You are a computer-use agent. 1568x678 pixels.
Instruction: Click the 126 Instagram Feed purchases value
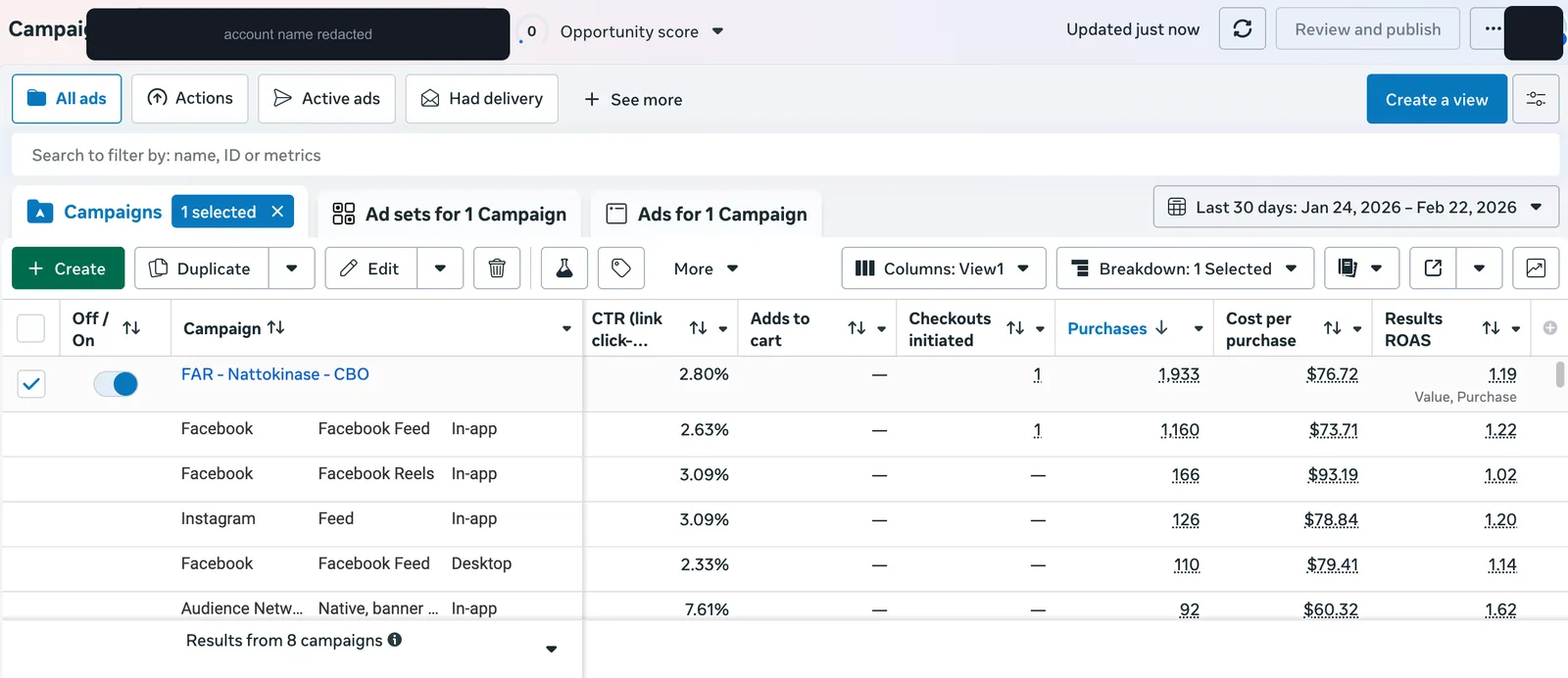tap(1186, 519)
